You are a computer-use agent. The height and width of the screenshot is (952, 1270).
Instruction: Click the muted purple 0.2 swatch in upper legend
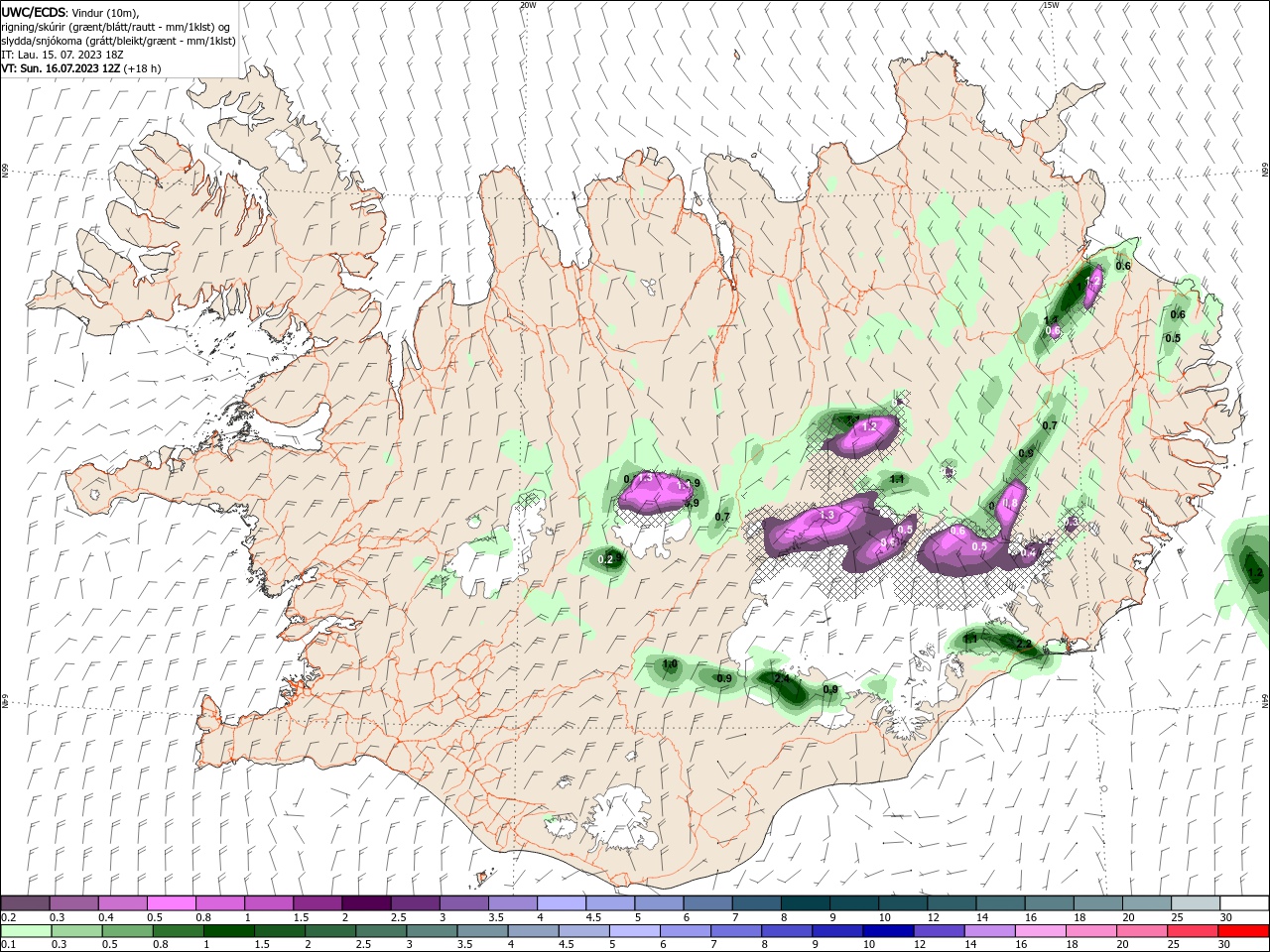point(25,903)
